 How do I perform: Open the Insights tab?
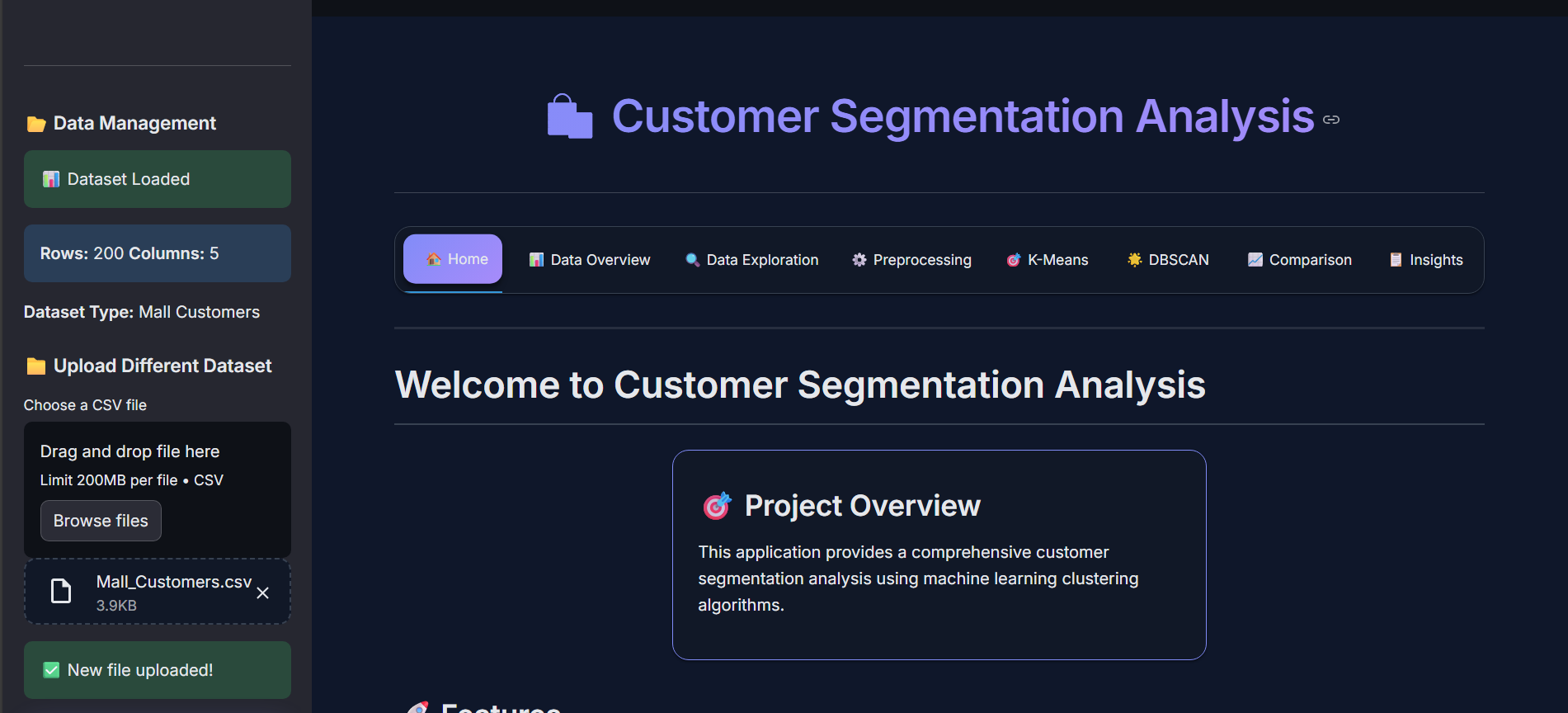1426,260
